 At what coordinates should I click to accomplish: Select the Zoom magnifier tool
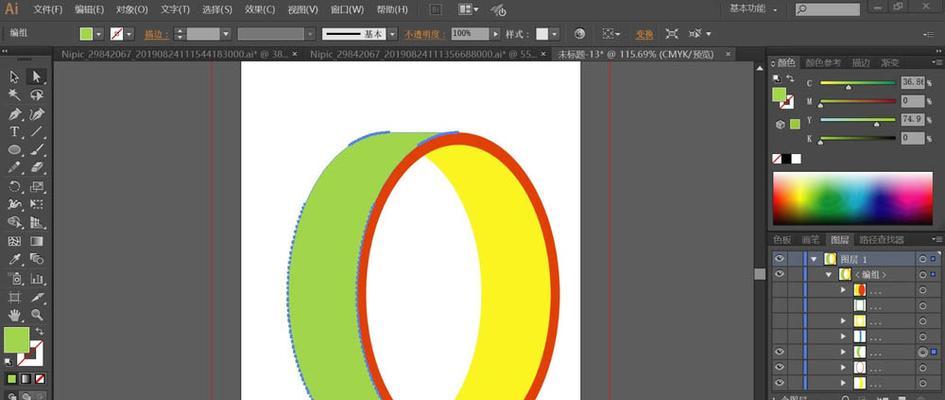pos(37,314)
